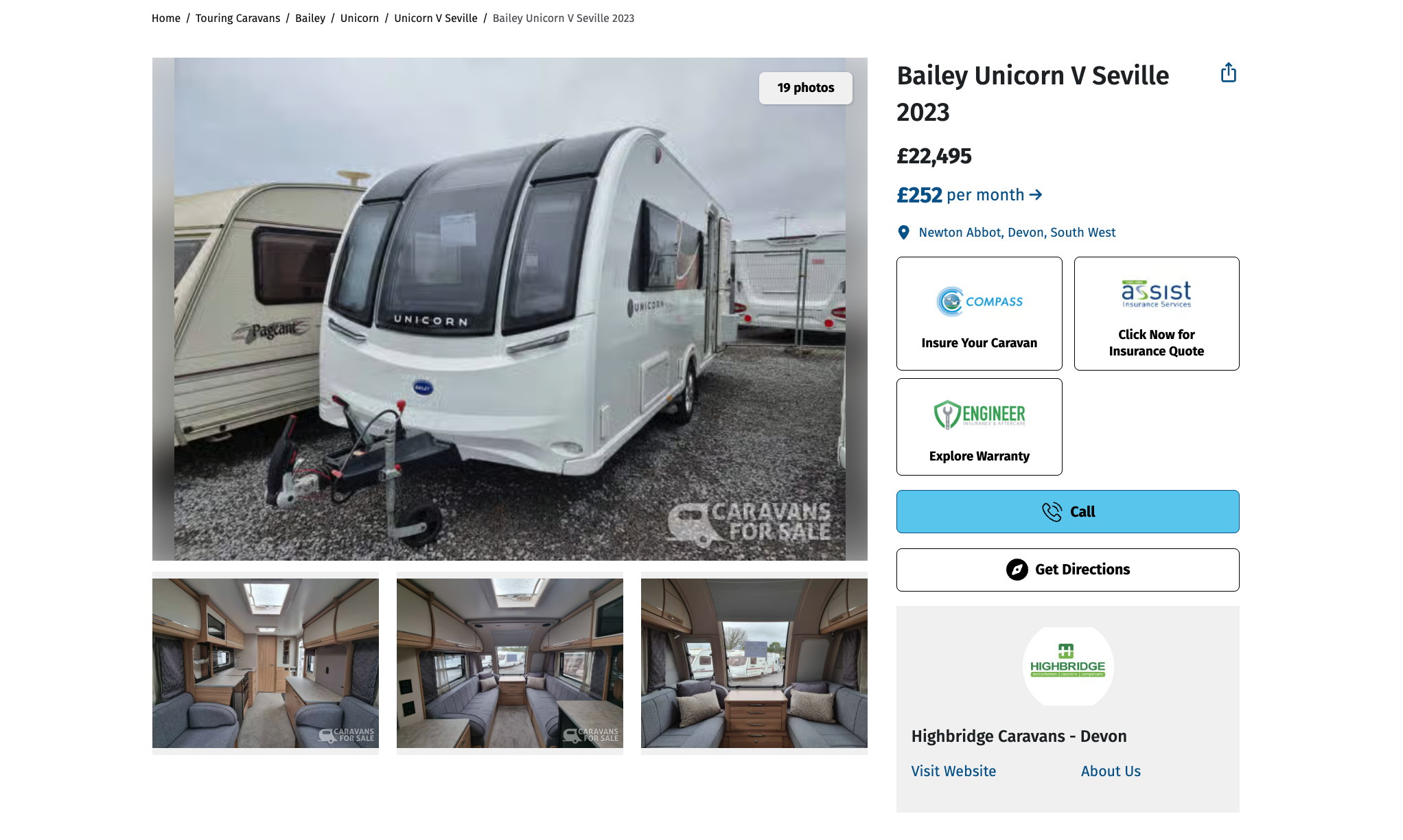Select the Bailey breadcrumb link
1403x840 pixels.
click(310, 19)
